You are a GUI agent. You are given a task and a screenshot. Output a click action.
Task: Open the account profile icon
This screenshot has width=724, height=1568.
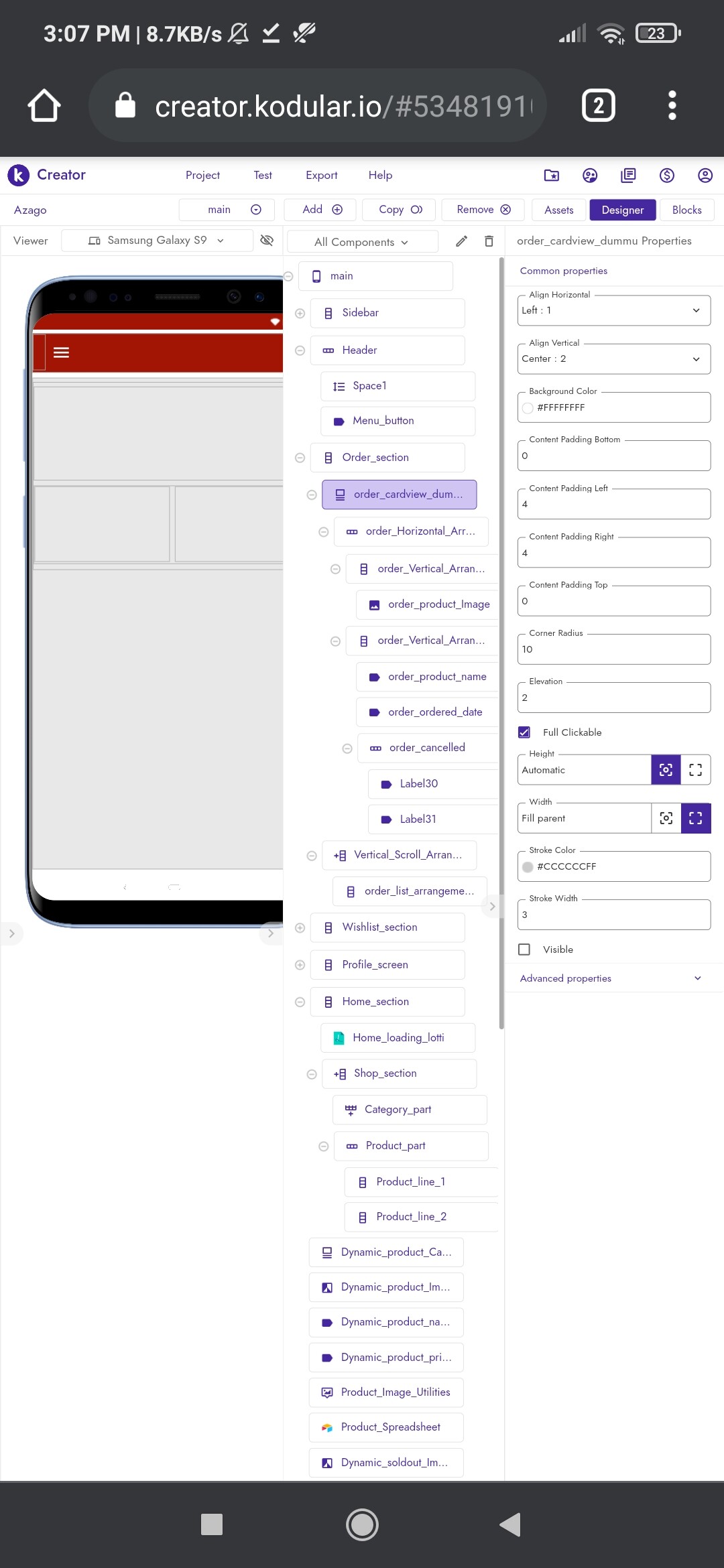(705, 176)
